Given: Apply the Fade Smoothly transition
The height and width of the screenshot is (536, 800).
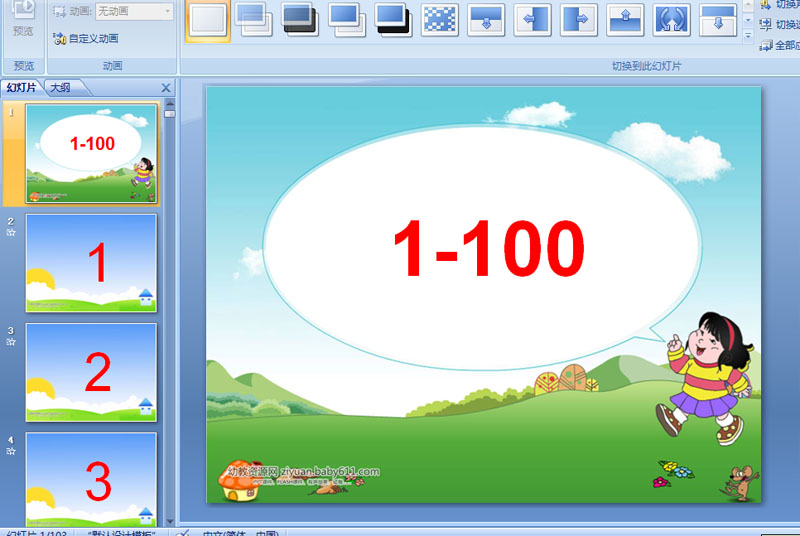Looking at the screenshot, I should click(x=254, y=20).
